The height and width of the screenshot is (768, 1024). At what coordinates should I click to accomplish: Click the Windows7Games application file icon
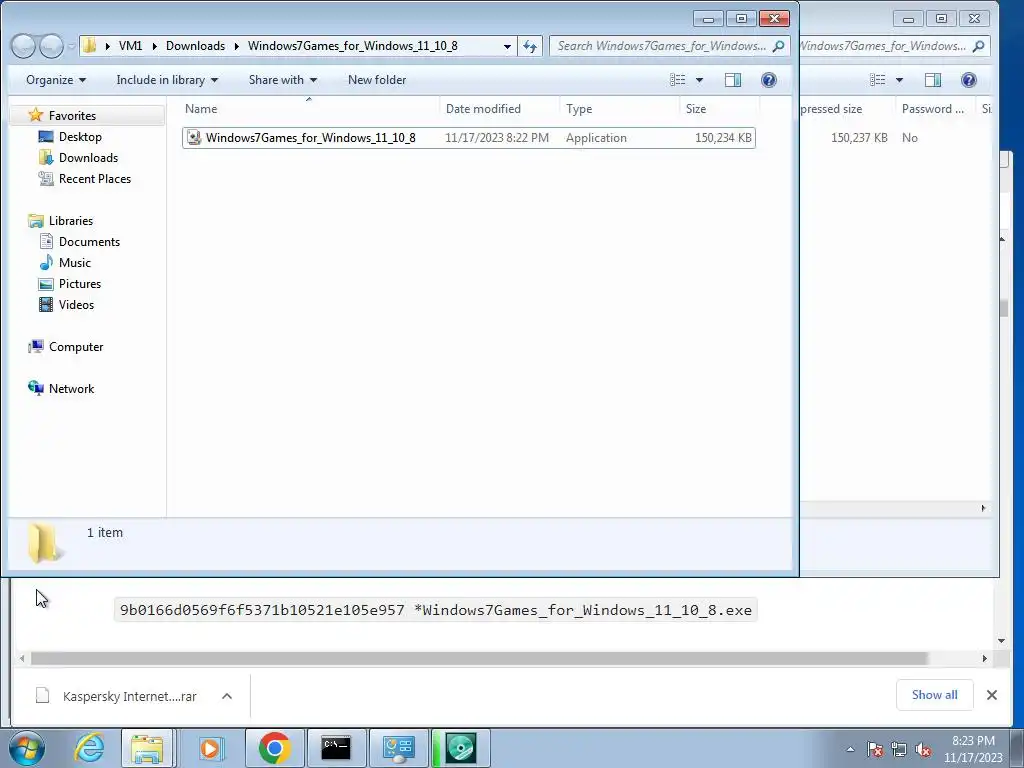[194, 137]
